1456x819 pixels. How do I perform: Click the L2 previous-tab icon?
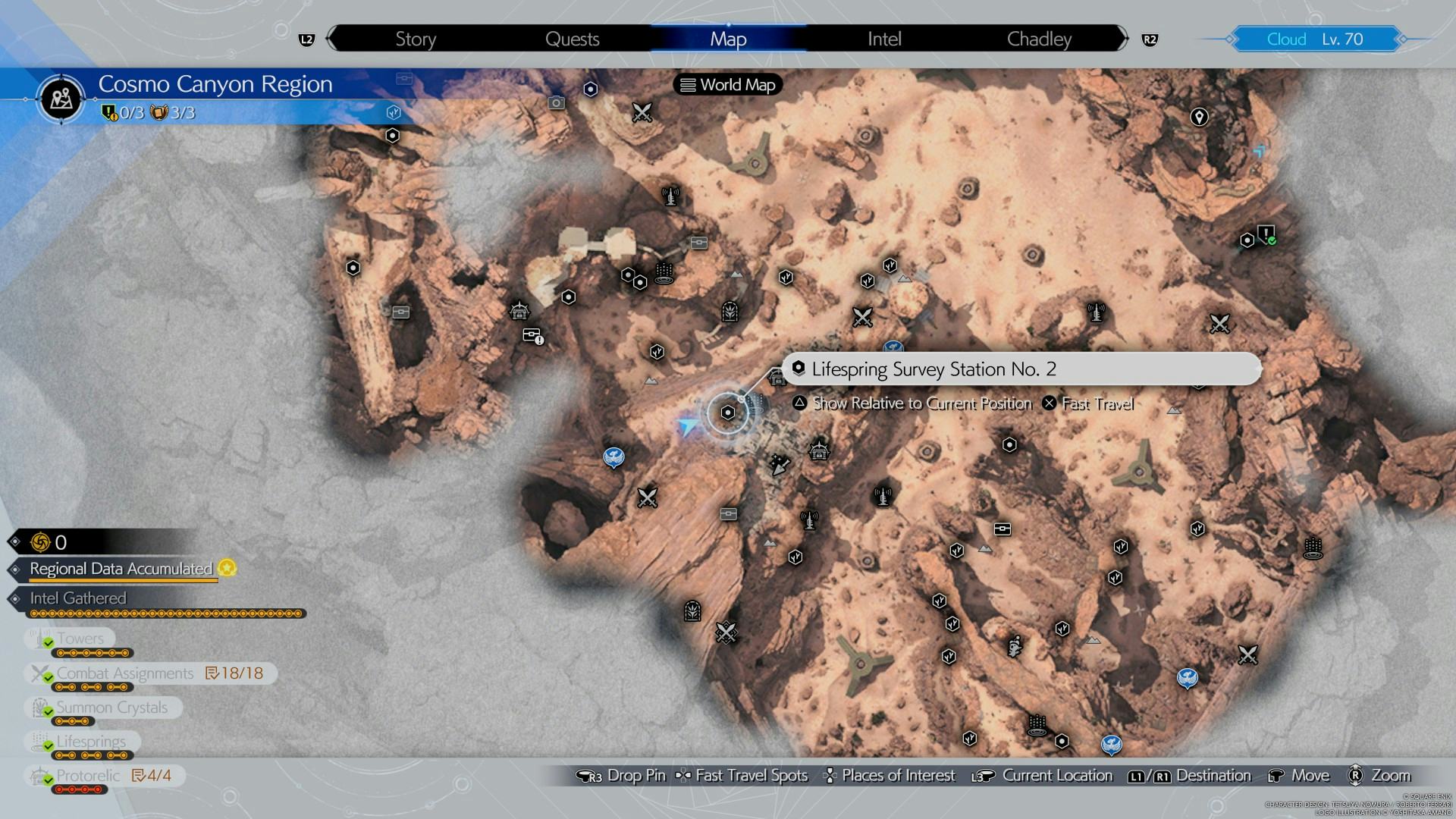(x=306, y=39)
